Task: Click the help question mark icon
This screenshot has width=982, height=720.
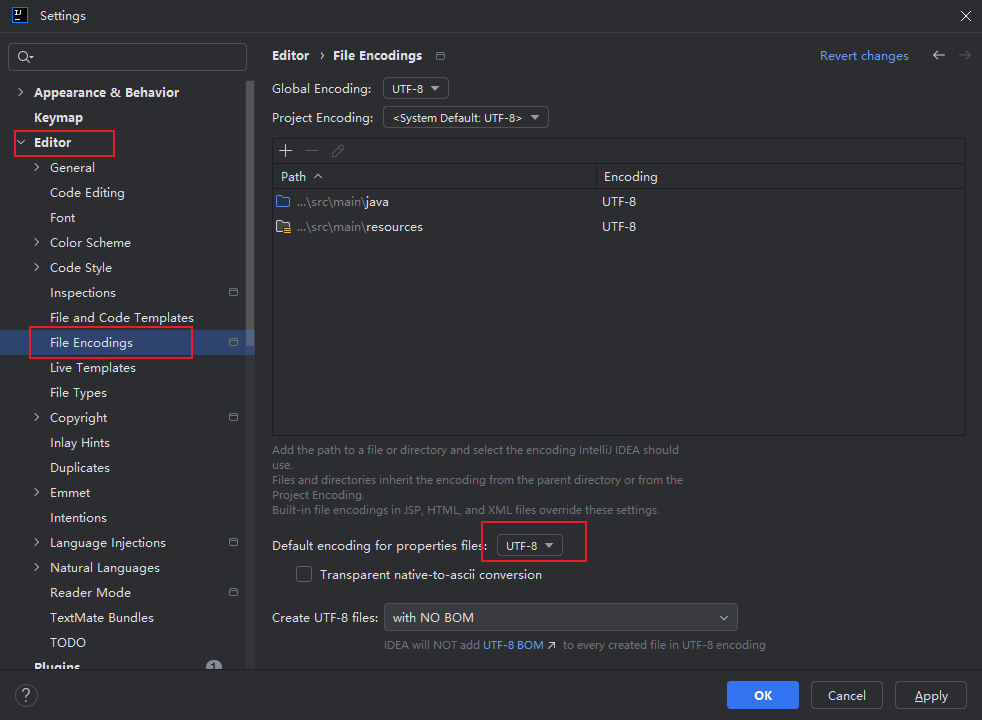Action: [x=26, y=695]
